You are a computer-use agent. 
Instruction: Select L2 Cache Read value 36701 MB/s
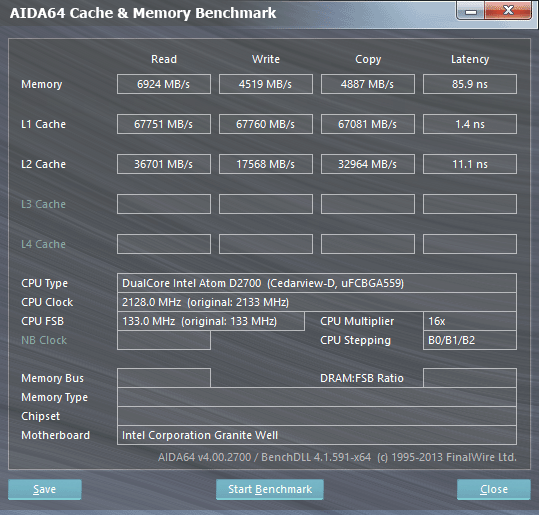tap(164, 164)
